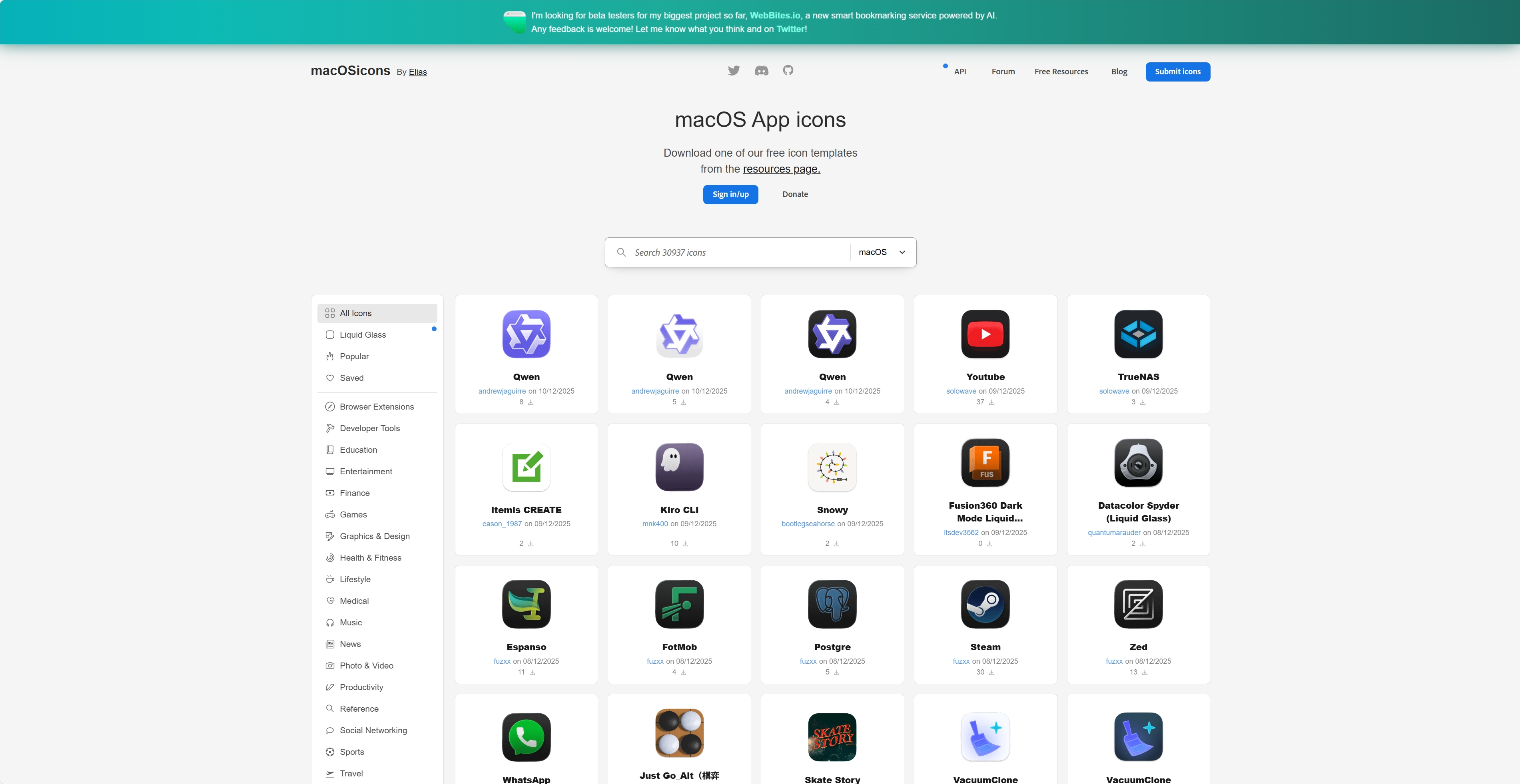Switch to the Forum section

coord(1003,72)
